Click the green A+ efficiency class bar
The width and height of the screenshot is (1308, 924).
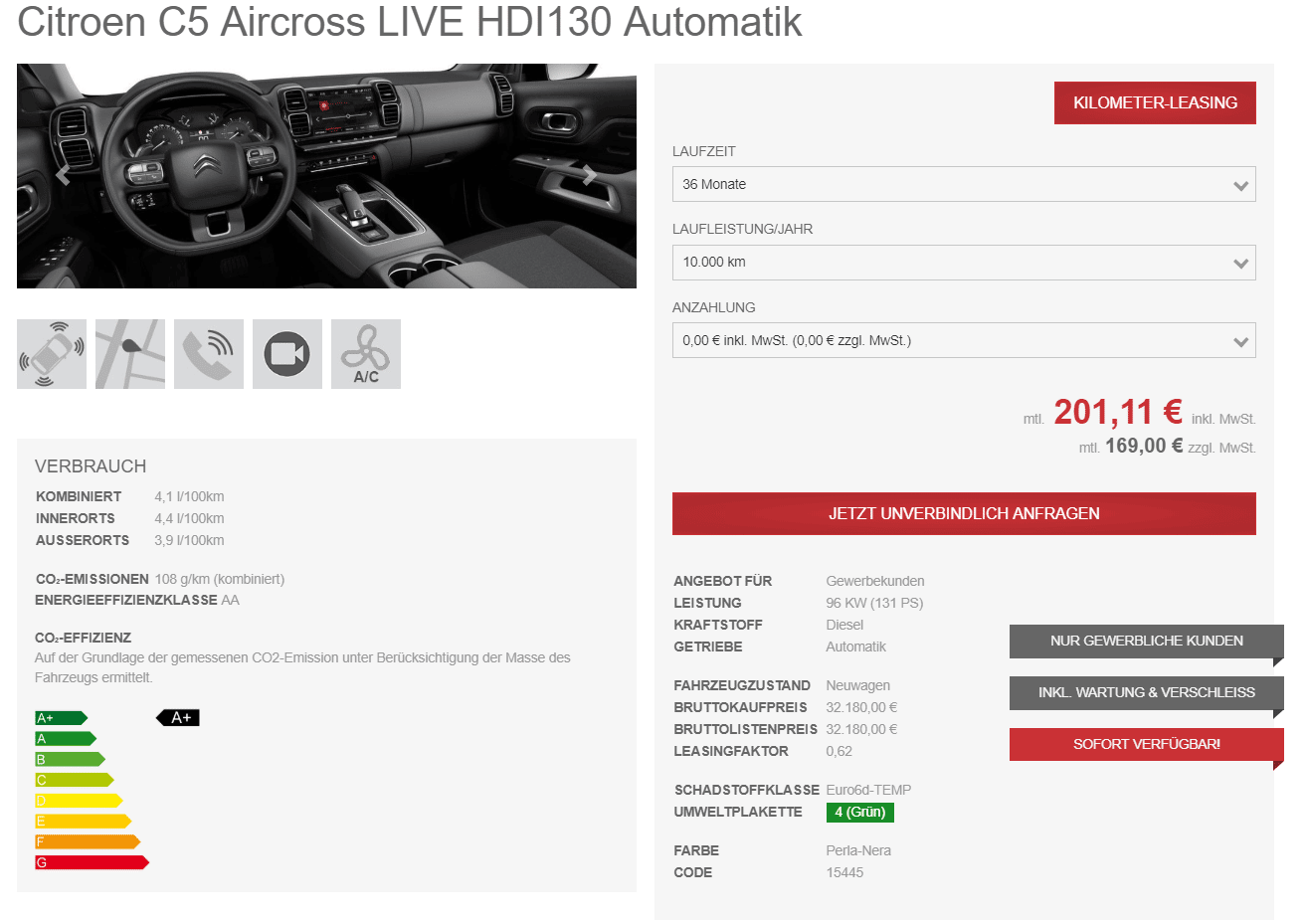coord(62,718)
